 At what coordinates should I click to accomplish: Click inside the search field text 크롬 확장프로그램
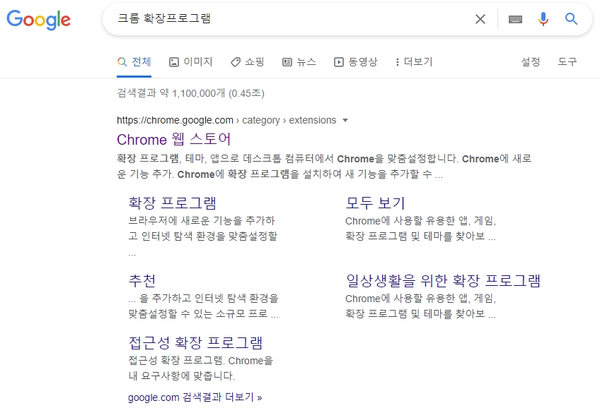(x=164, y=18)
